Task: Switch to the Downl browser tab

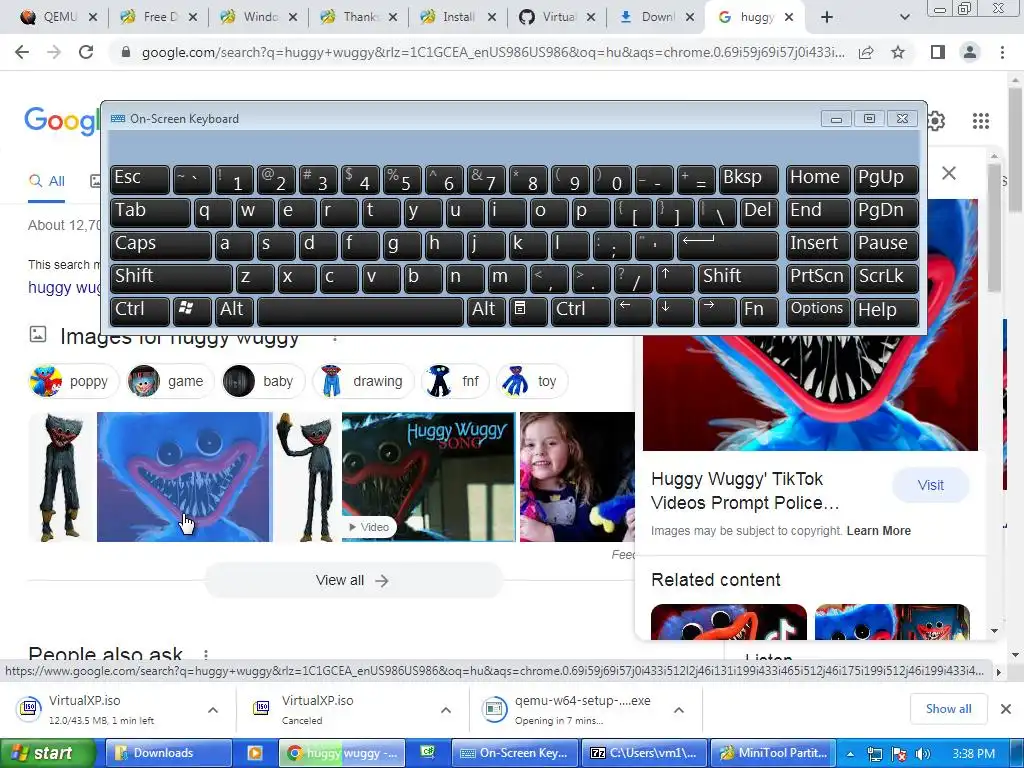Action: pyautogui.click(x=656, y=17)
